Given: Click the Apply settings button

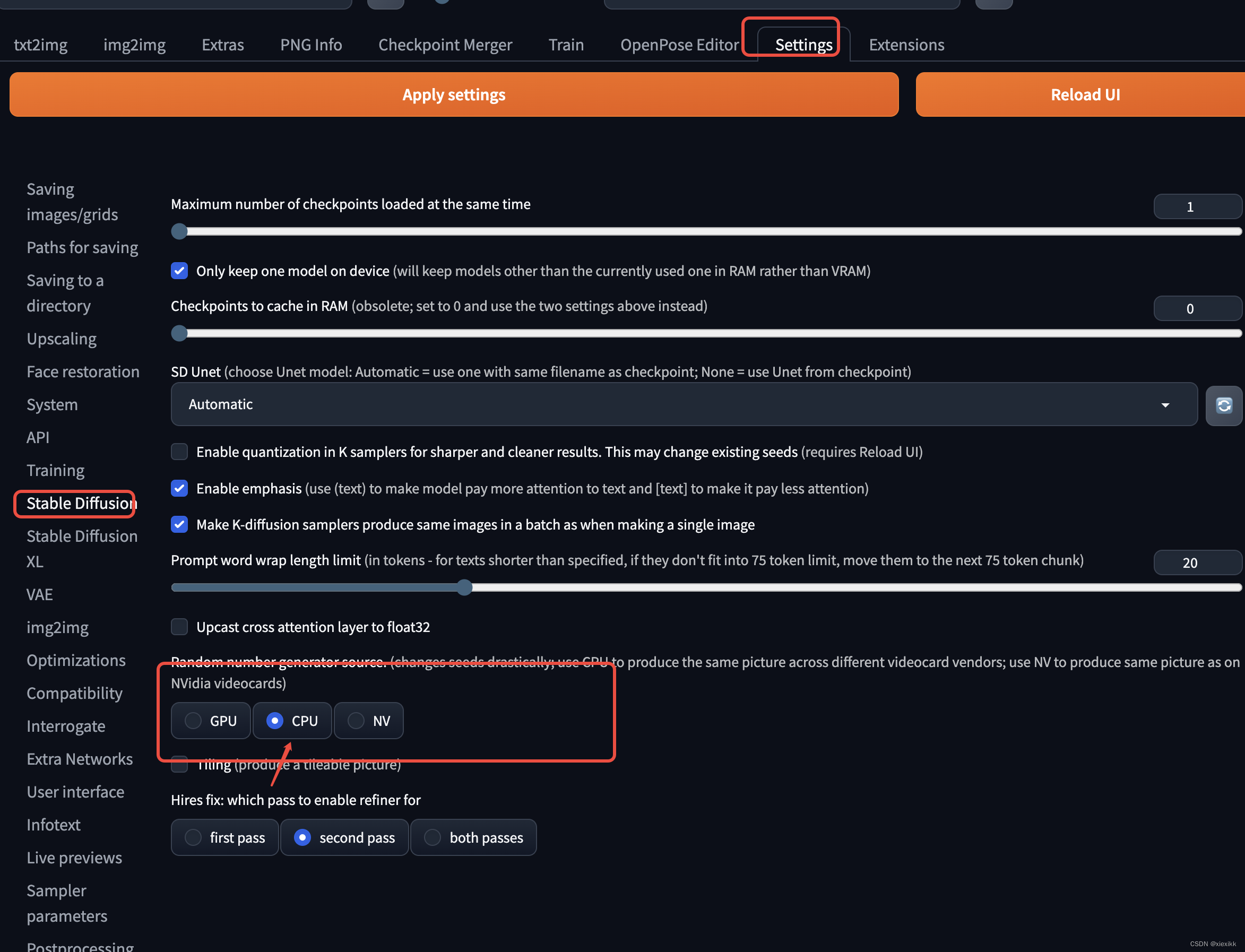Looking at the screenshot, I should coord(453,94).
